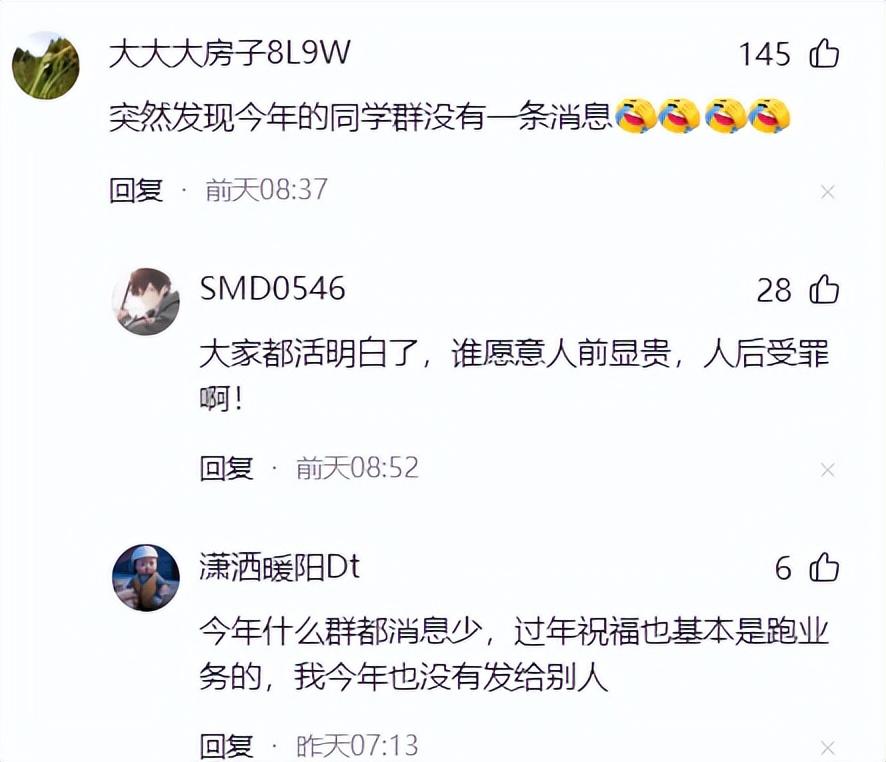Reply to the 大大大房子8L9W comment

pyautogui.click(x=136, y=190)
